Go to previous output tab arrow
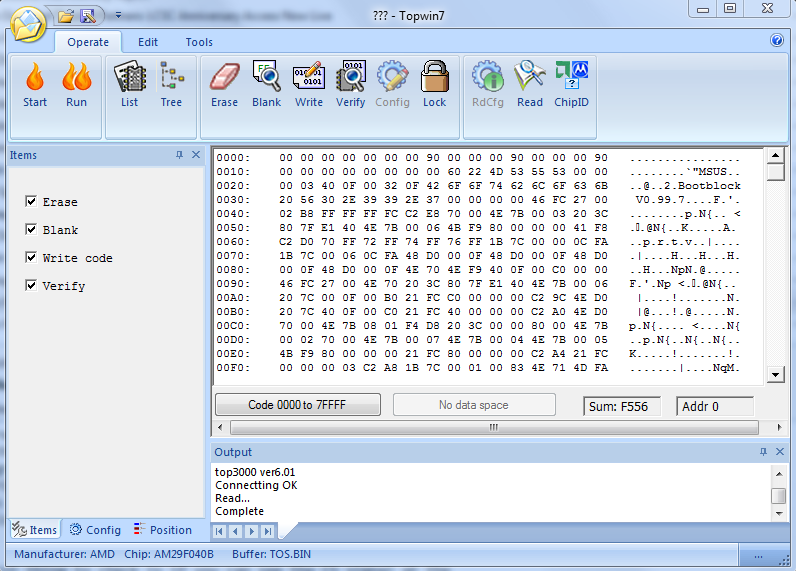Image resolution: width=796 pixels, height=571 pixels. [x=235, y=531]
